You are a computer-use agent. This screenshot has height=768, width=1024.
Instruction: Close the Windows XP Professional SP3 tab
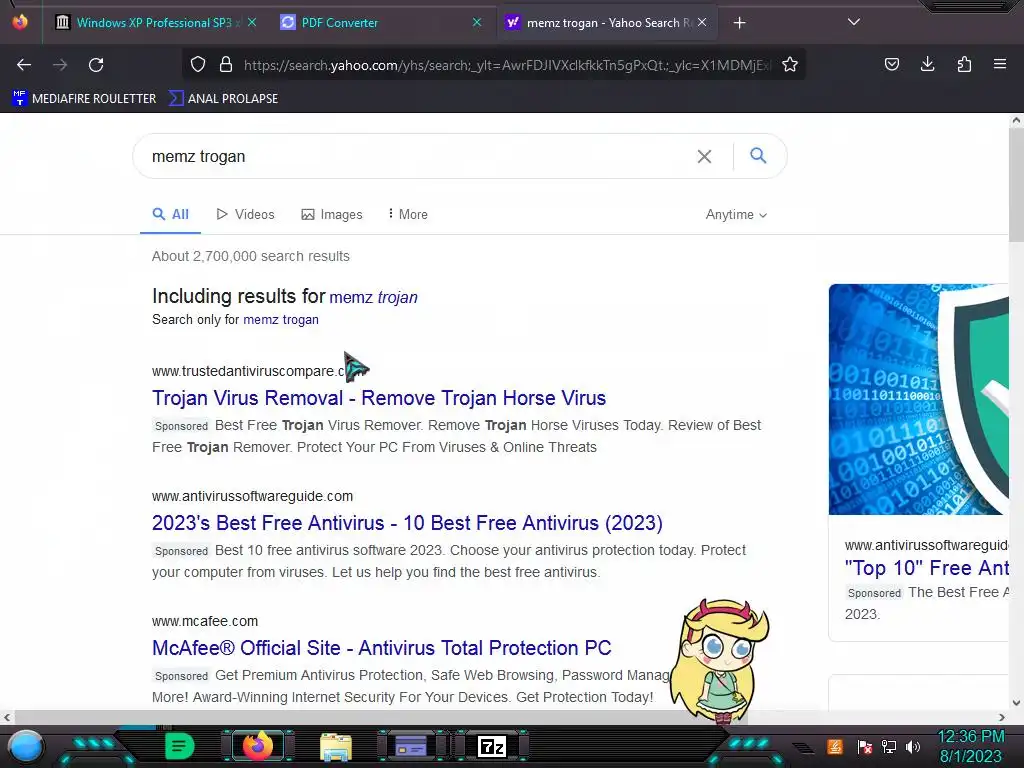[252, 22]
